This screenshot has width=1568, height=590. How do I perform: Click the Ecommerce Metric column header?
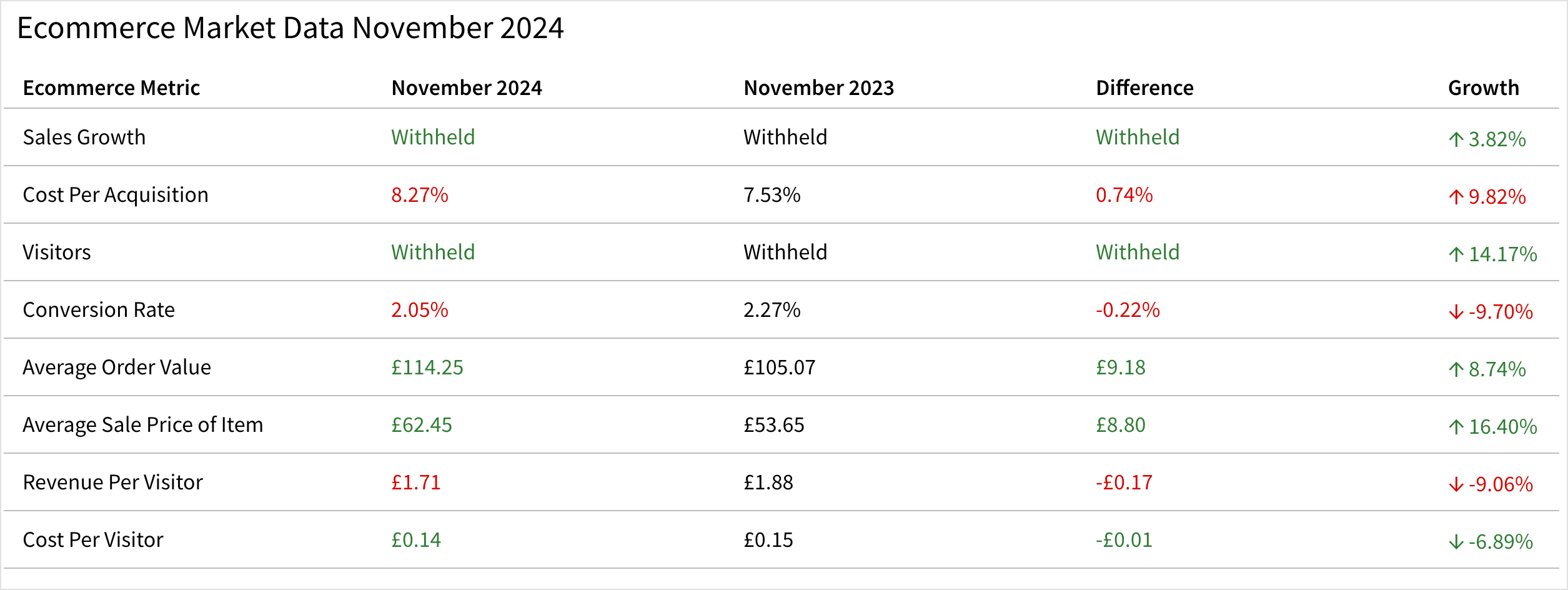[111, 88]
